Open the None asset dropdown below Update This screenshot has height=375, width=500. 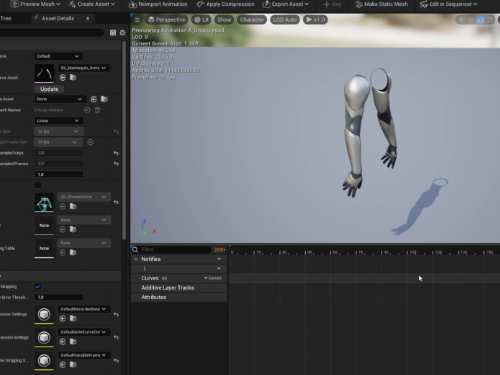click(x=59, y=99)
